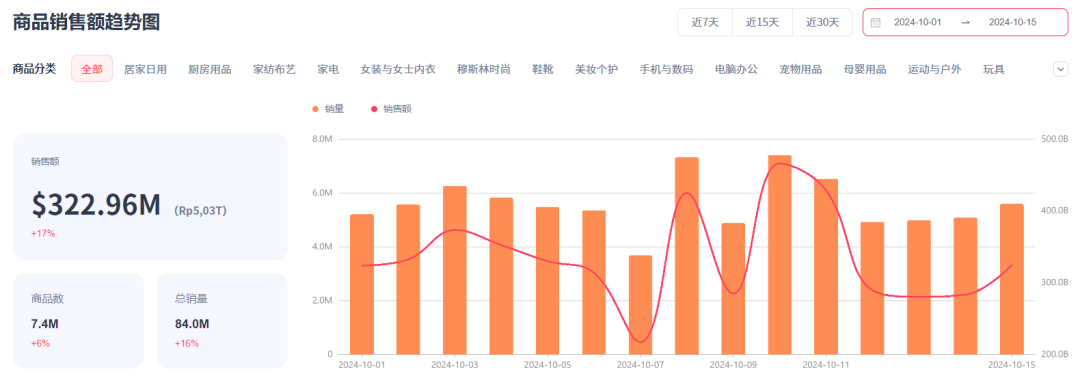Click the 2024-10-15 sales volume bar
The width and height of the screenshot is (1080, 389).
1012,280
